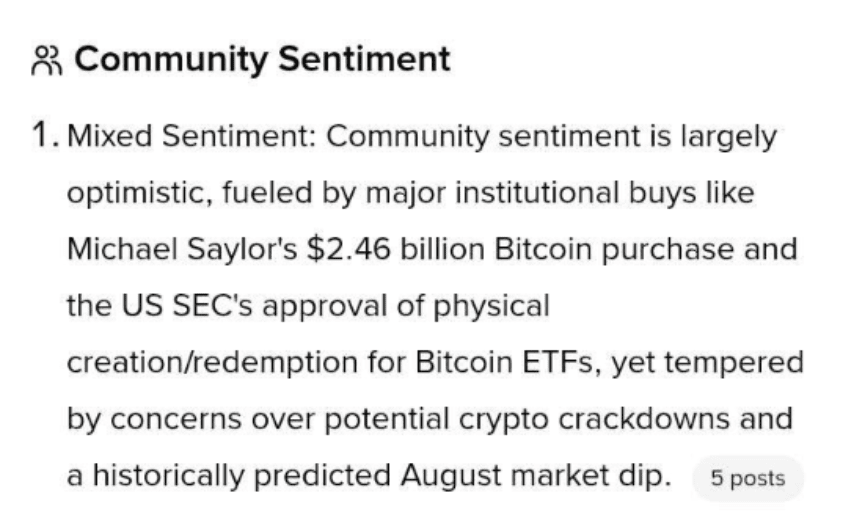
Task: Click the Community Sentiment heading
Action: click(262, 60)
